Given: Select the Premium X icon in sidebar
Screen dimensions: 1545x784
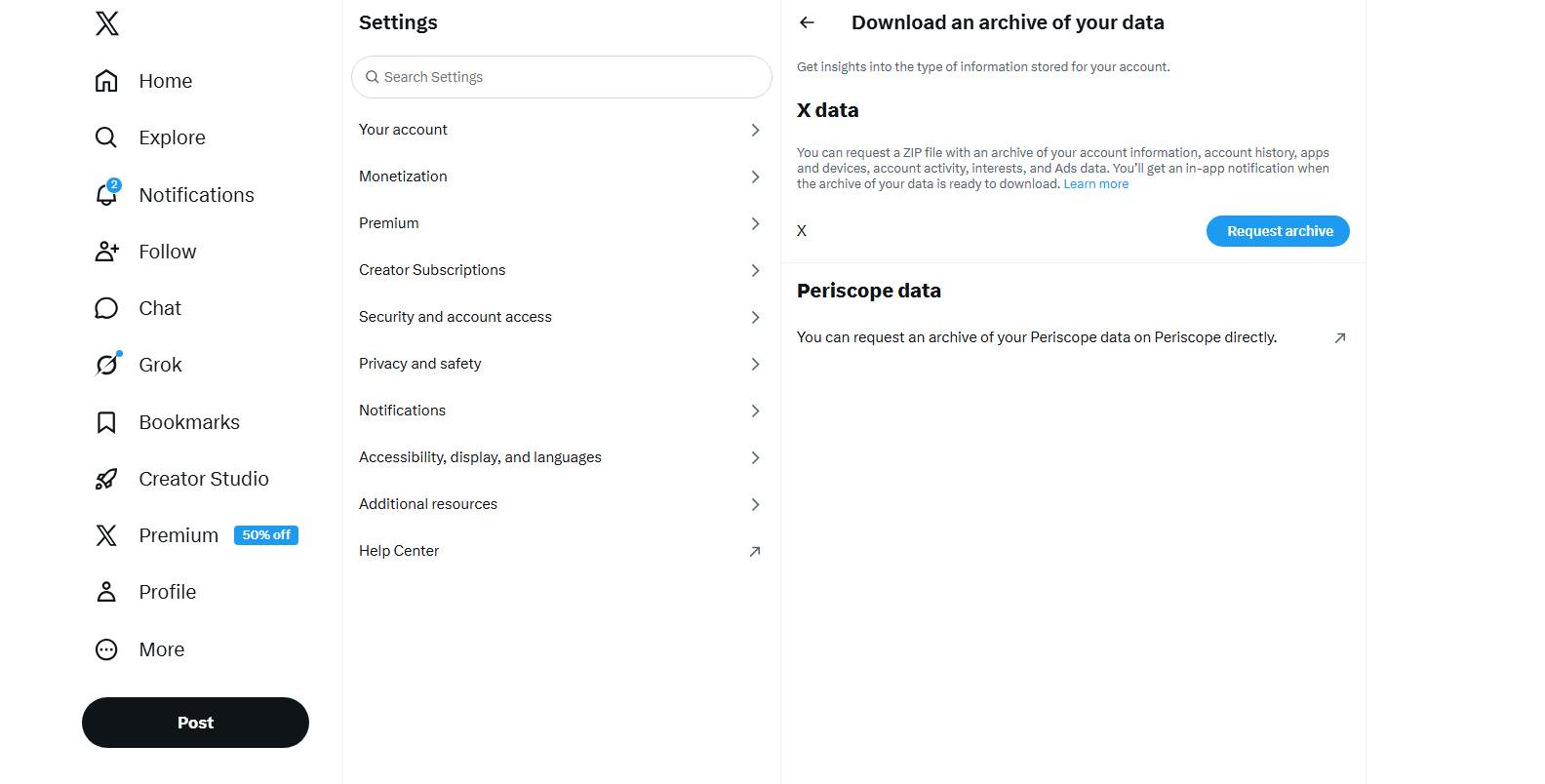Looking at the screenshot, I should click(106, 535).
